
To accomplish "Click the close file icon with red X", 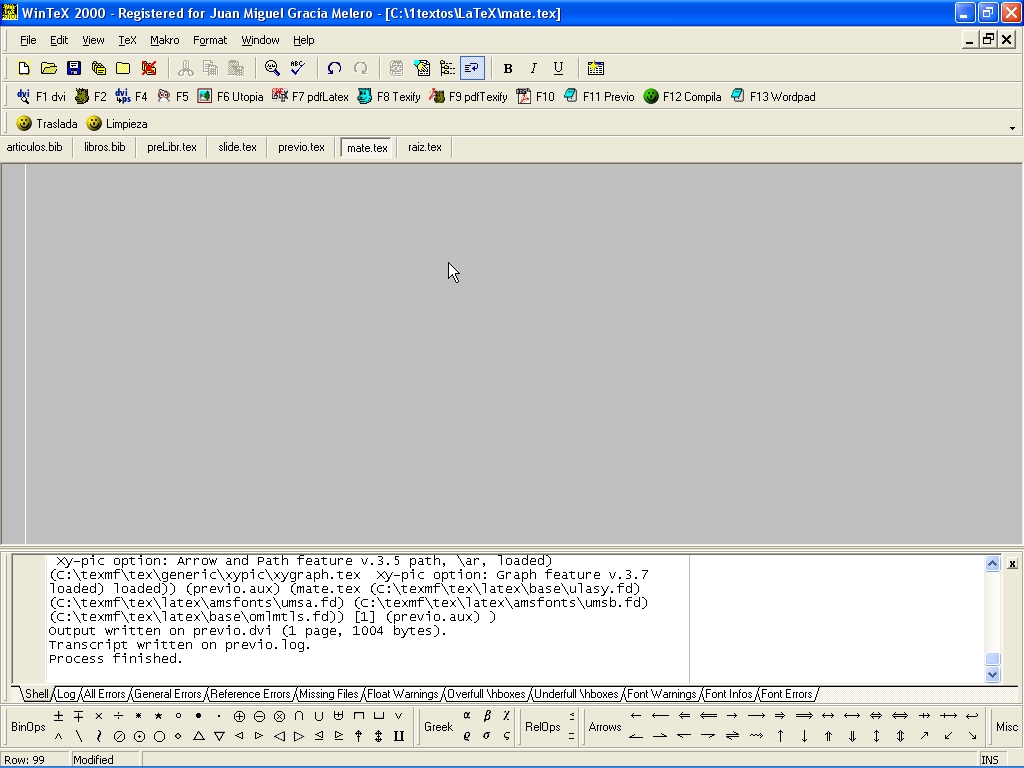I will point(149,68).
